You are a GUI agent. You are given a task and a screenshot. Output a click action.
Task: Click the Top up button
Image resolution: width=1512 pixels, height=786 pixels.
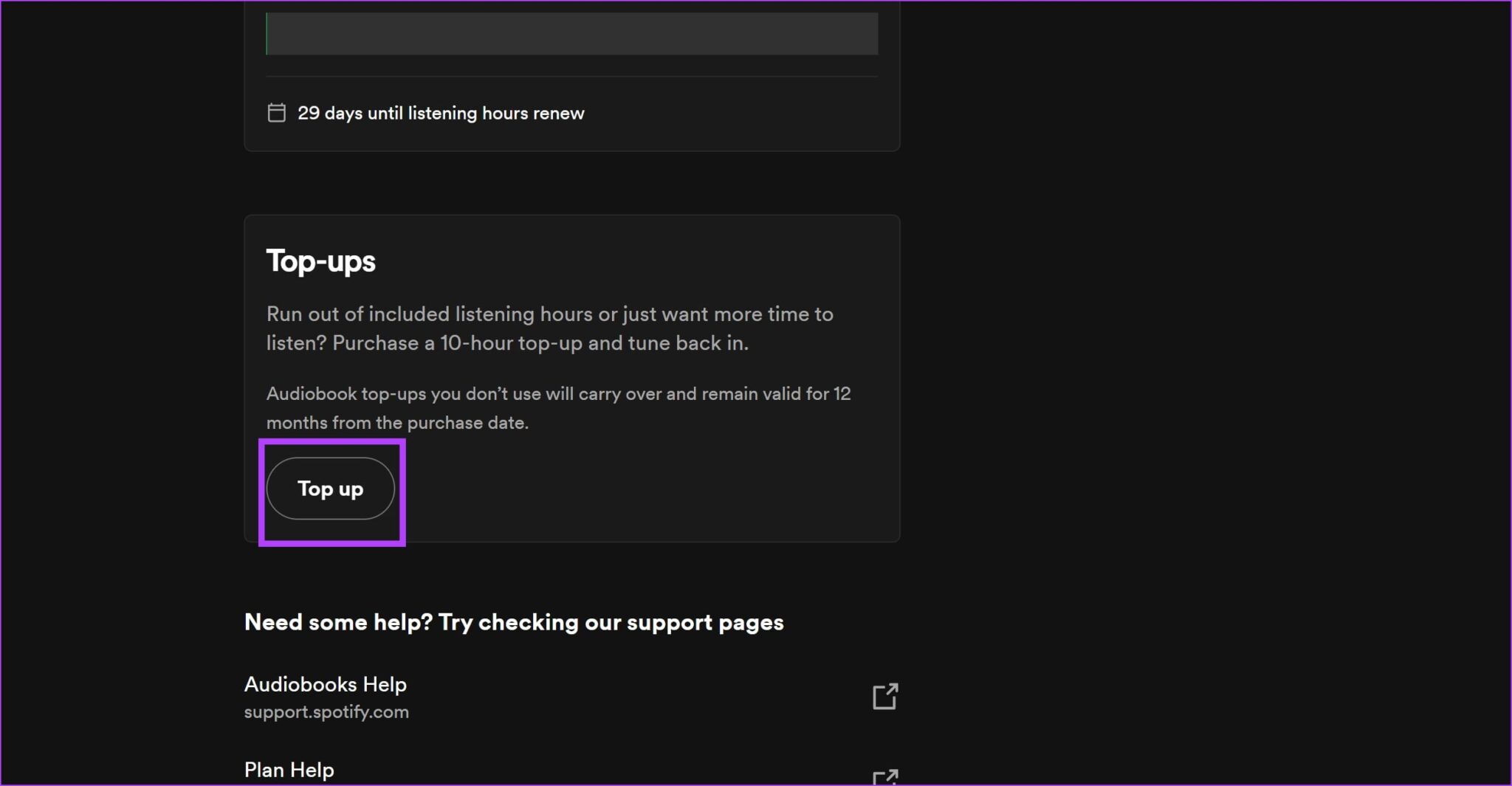tap(330, 489)
